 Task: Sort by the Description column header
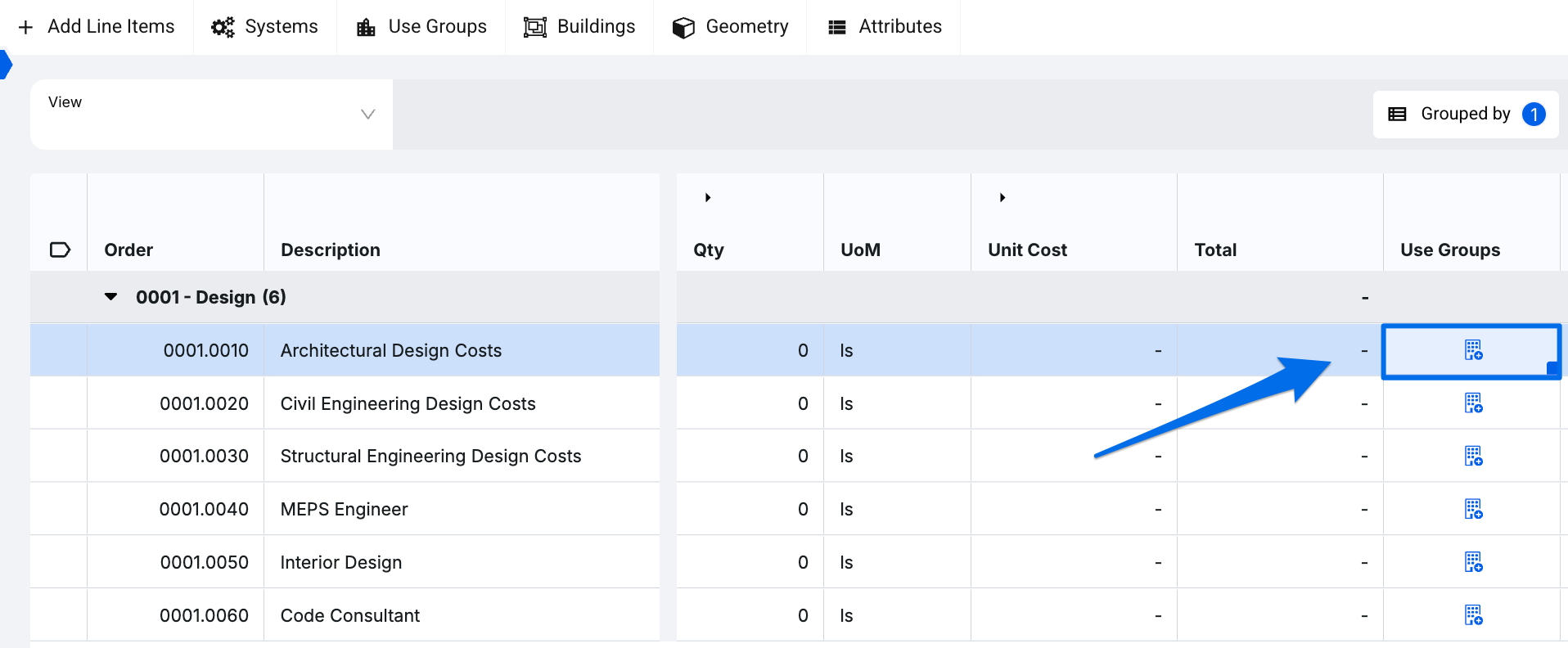[x=331, y=250]
